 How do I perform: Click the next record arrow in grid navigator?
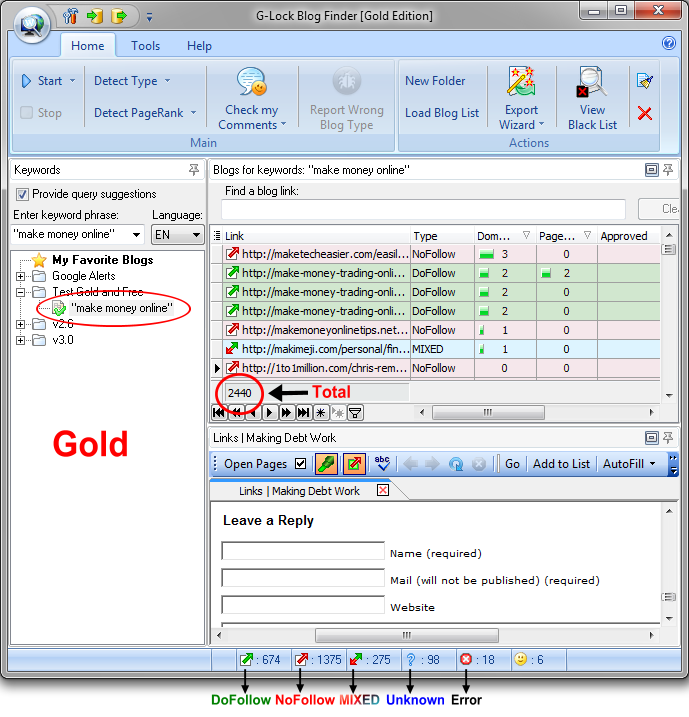[x=269, y=413]
